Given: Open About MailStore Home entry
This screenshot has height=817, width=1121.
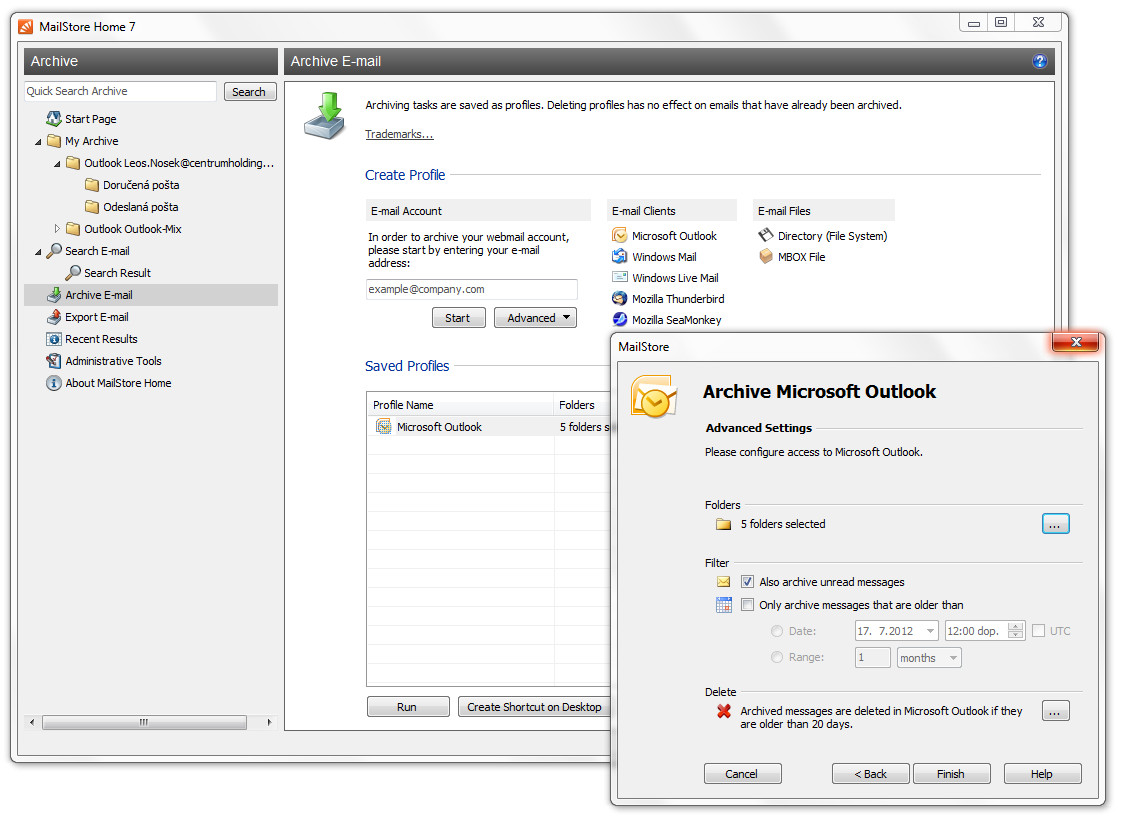Looking at the screenshot, I should click(118, 383).
